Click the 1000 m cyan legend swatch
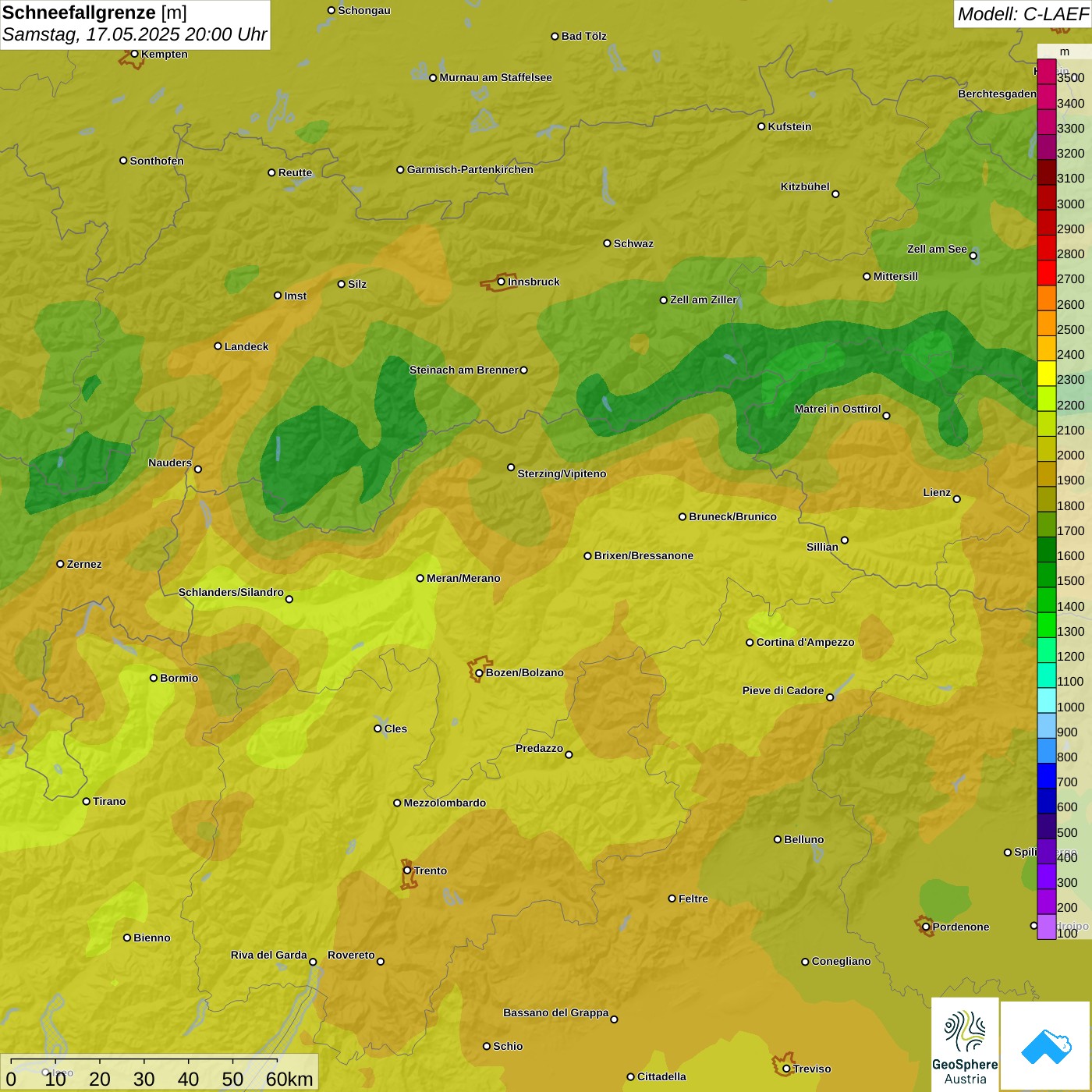Screen dimensions: 1092x1092 (x=1046, y=700)
